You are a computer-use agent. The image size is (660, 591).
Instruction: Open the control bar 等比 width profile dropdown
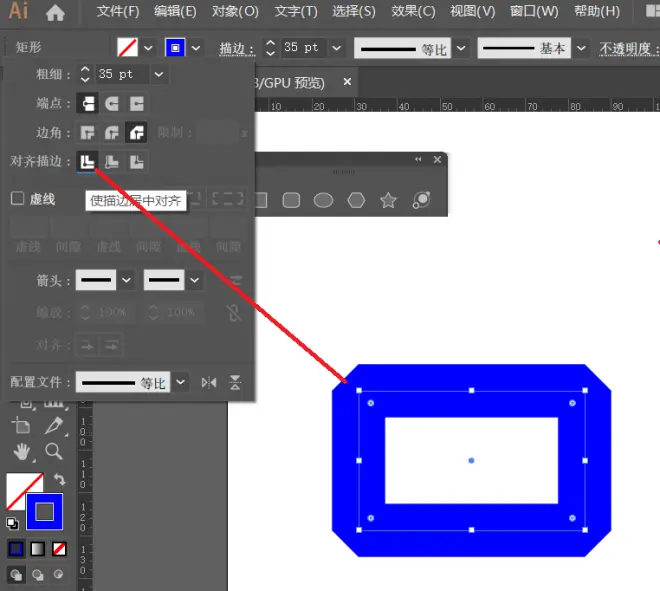point(461,48)
